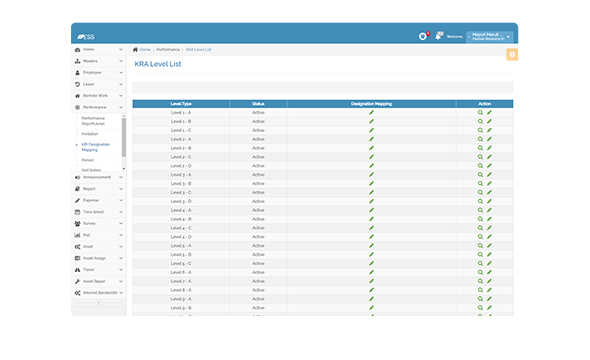Open the Survey sidebar menu
Viewport: 590px width, 360px height.
[99, 223]
